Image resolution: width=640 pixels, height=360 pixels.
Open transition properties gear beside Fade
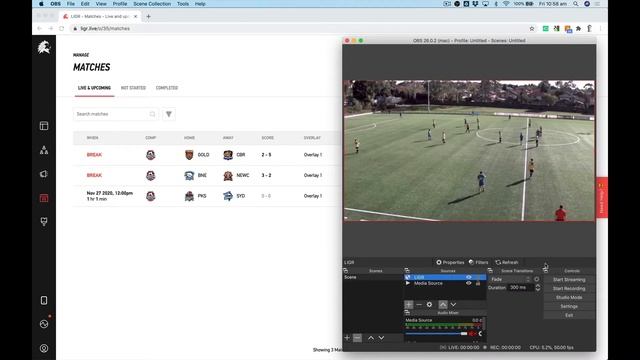pyautogui.click(x=537, y=279)
